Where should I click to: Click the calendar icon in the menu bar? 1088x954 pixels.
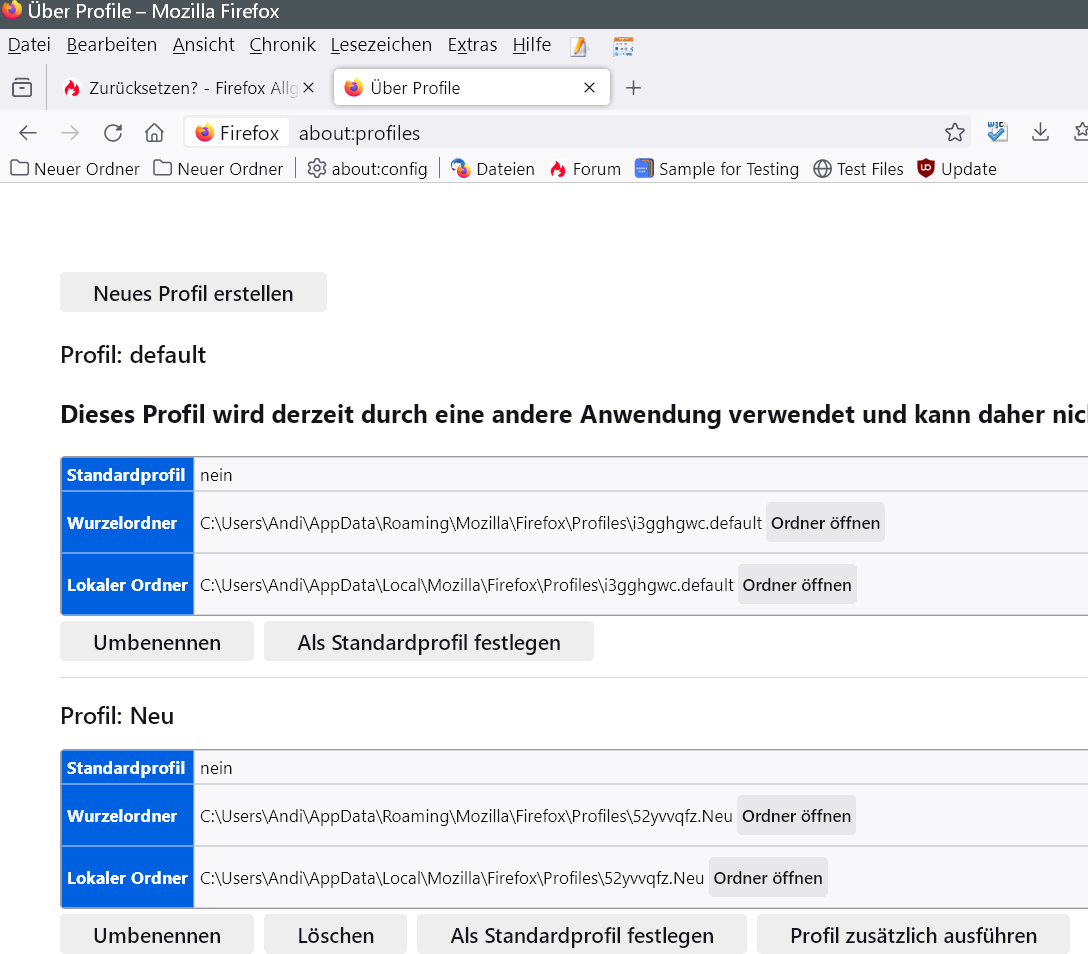(623, 46)
